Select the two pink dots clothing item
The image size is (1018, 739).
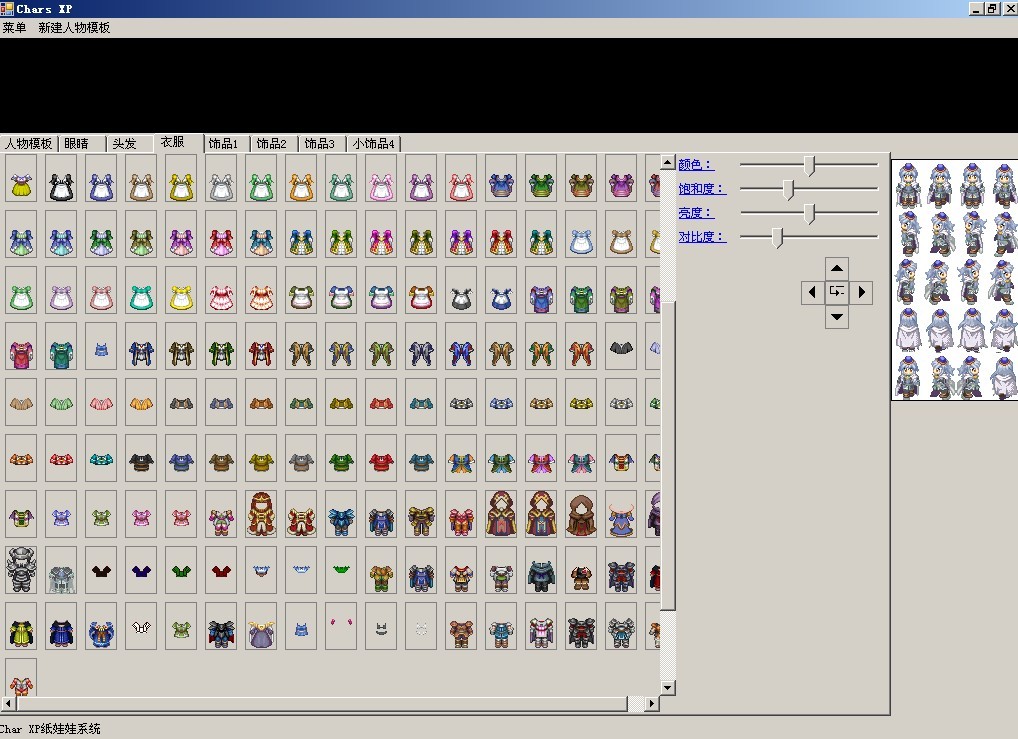341,626
